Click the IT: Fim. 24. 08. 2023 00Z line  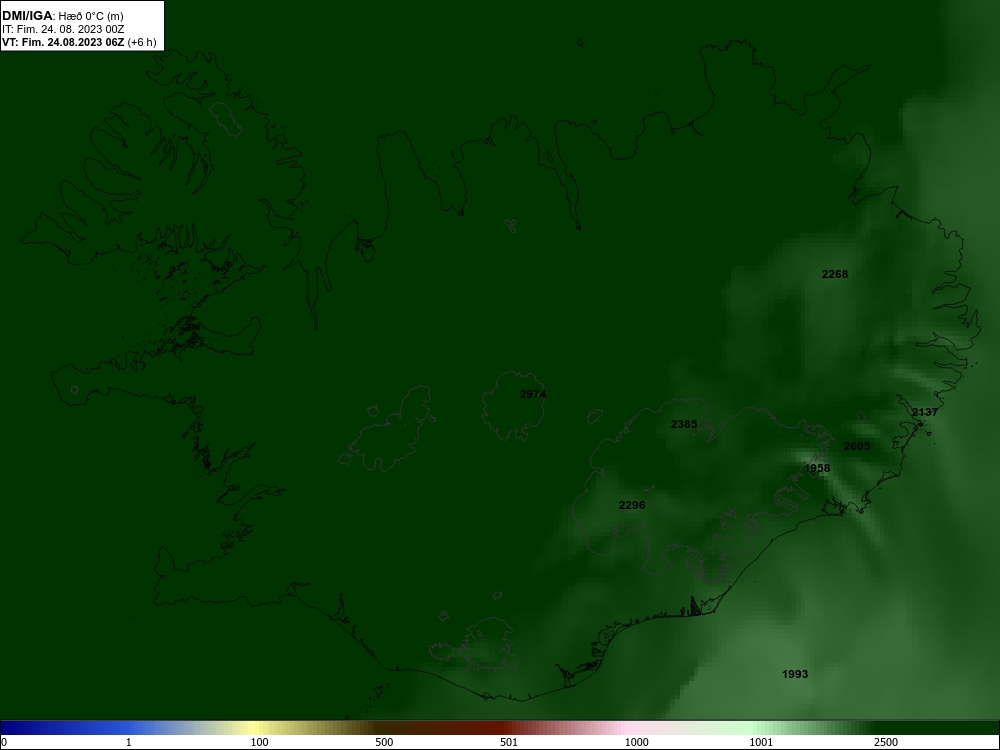63,29
